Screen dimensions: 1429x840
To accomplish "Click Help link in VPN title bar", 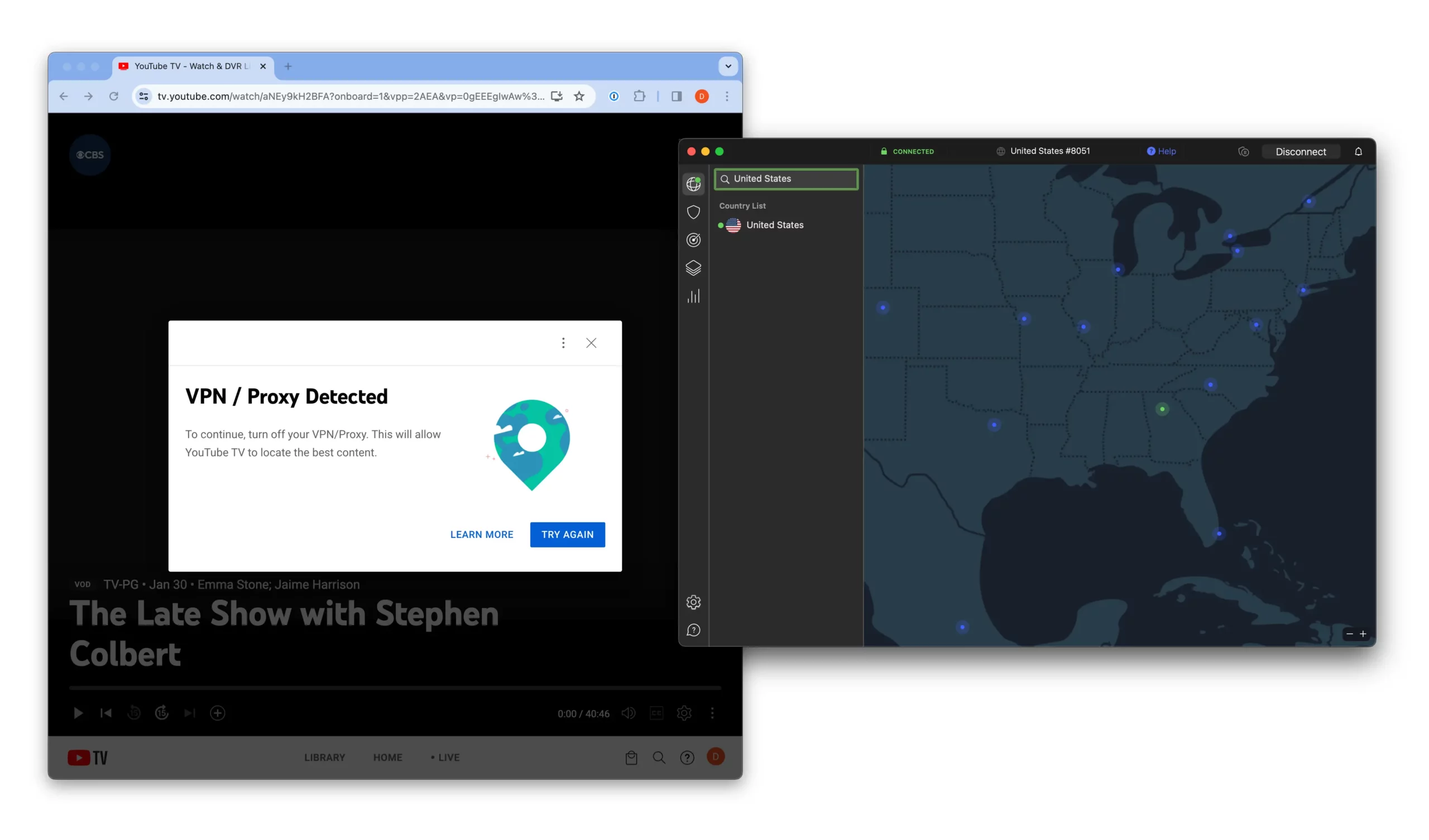I will (1161, 151).
